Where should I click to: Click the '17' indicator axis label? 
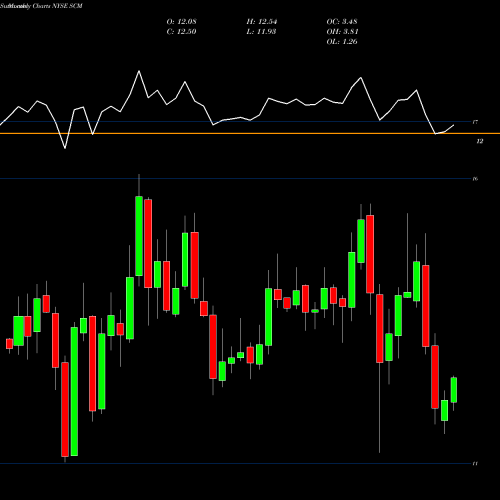[475, 122]
